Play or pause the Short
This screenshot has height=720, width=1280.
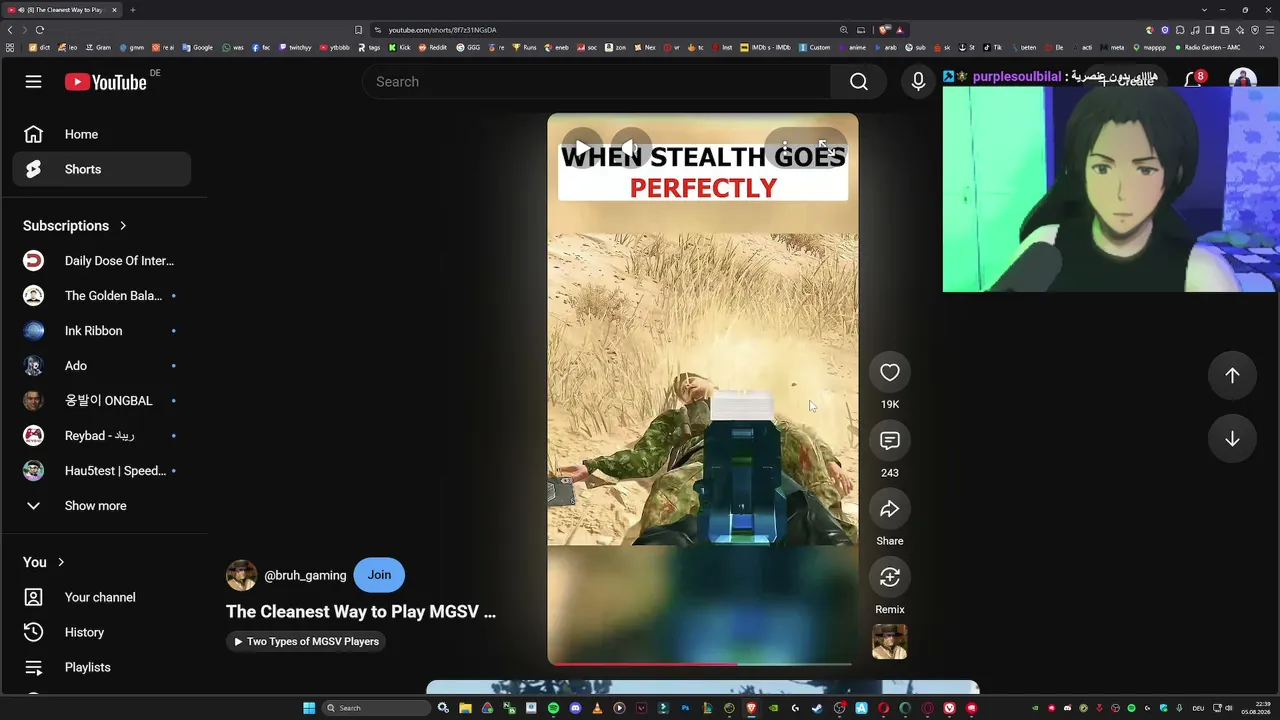tap(582, 148)
